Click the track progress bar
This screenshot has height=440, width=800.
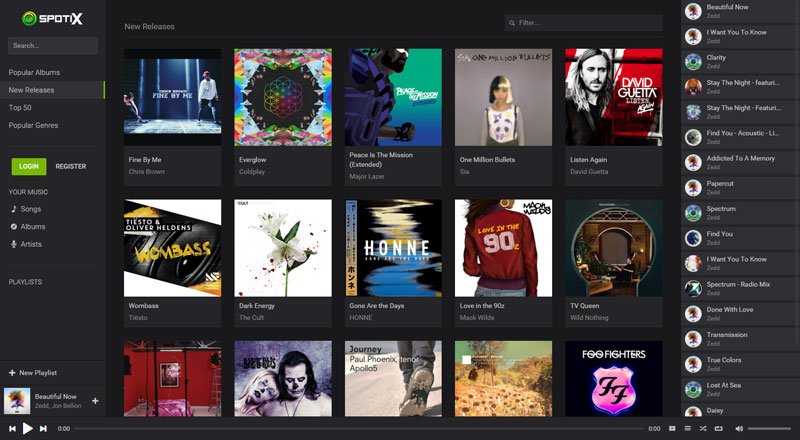[359, 429]
